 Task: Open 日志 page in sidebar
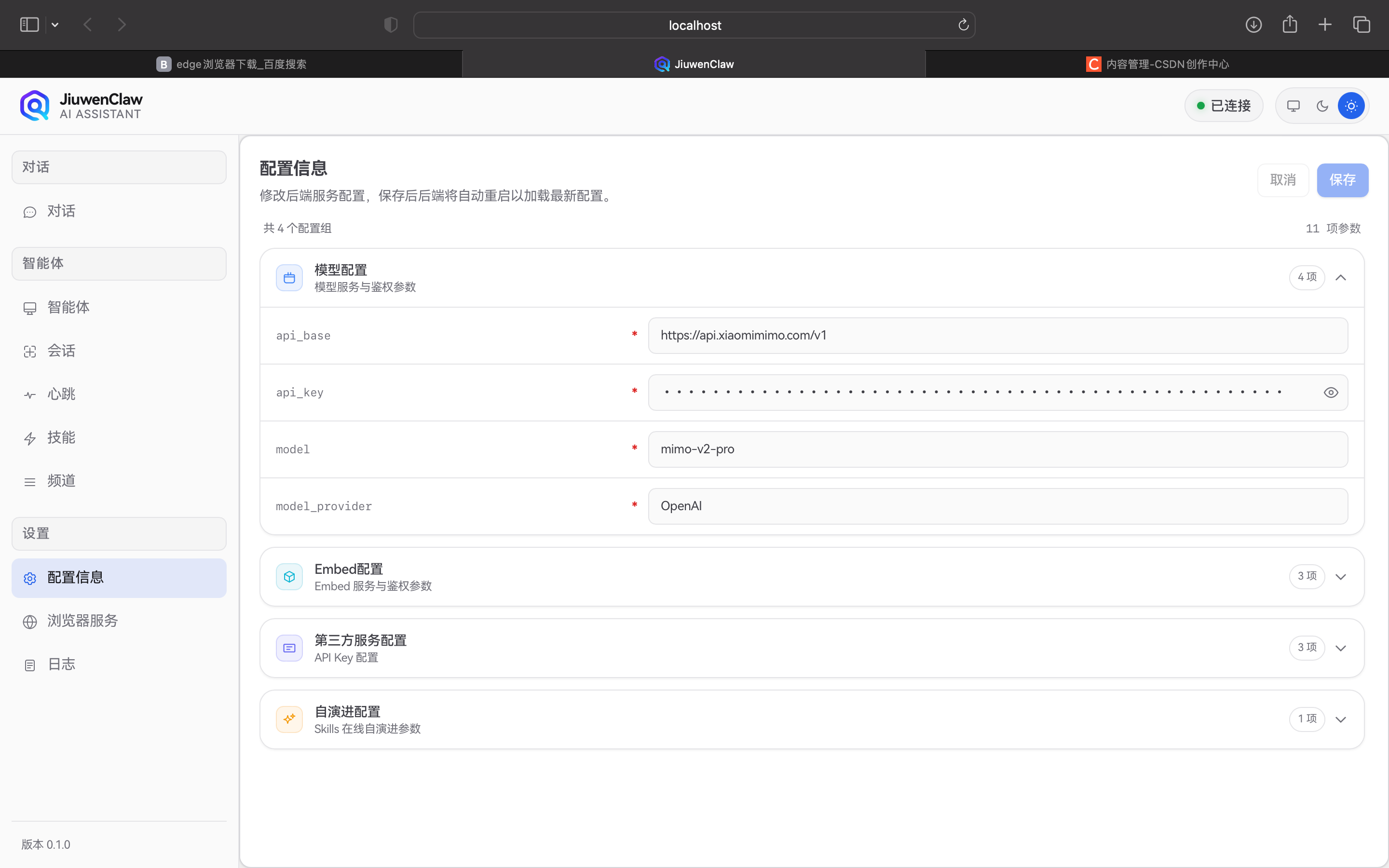coord(61,665)
